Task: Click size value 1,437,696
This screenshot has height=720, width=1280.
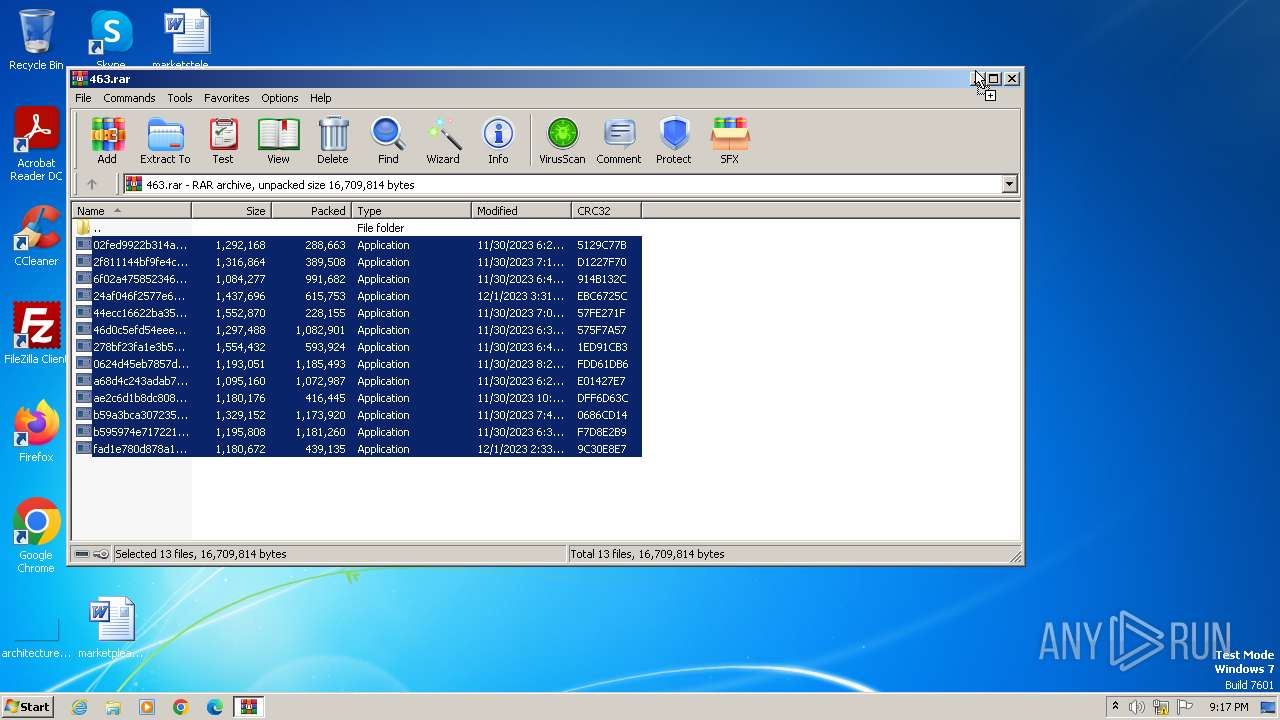Action: pos(241,296)
